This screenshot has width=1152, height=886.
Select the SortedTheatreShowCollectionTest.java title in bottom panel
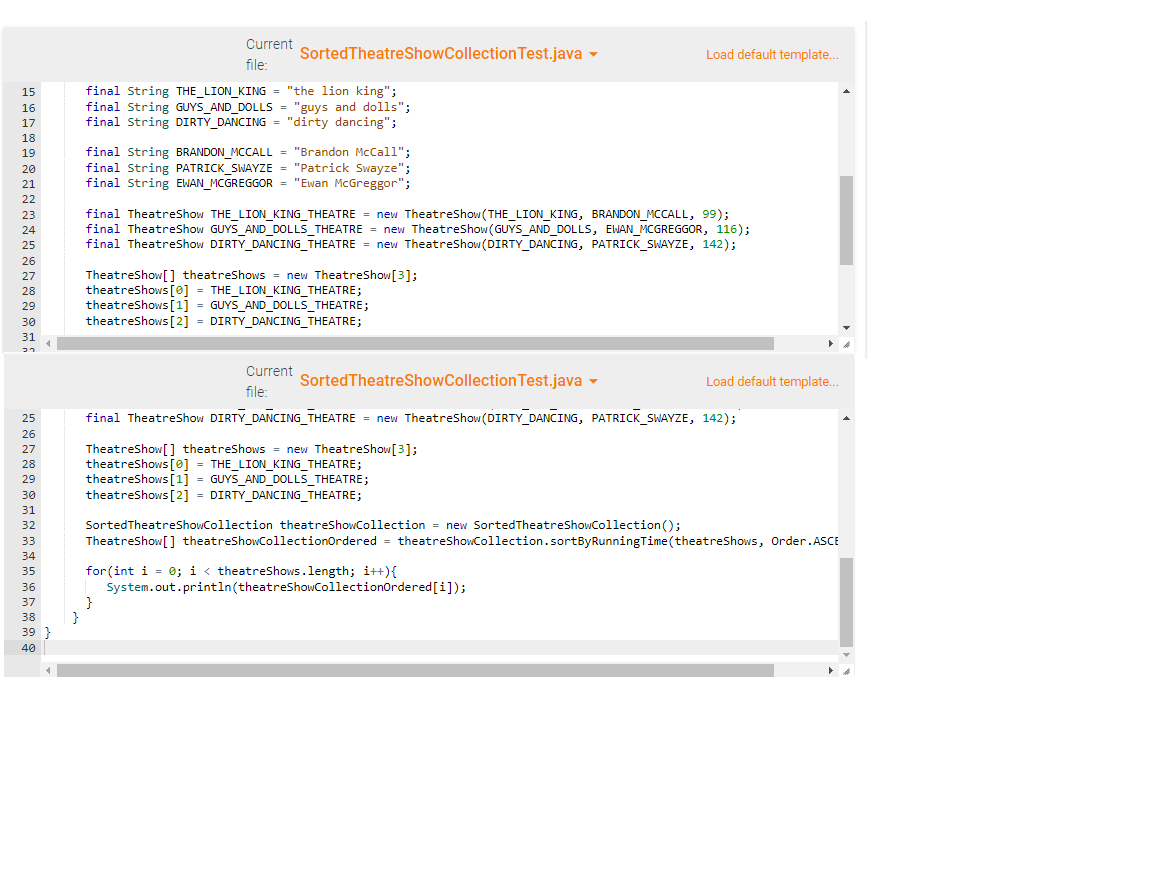[x=440, y=381]
